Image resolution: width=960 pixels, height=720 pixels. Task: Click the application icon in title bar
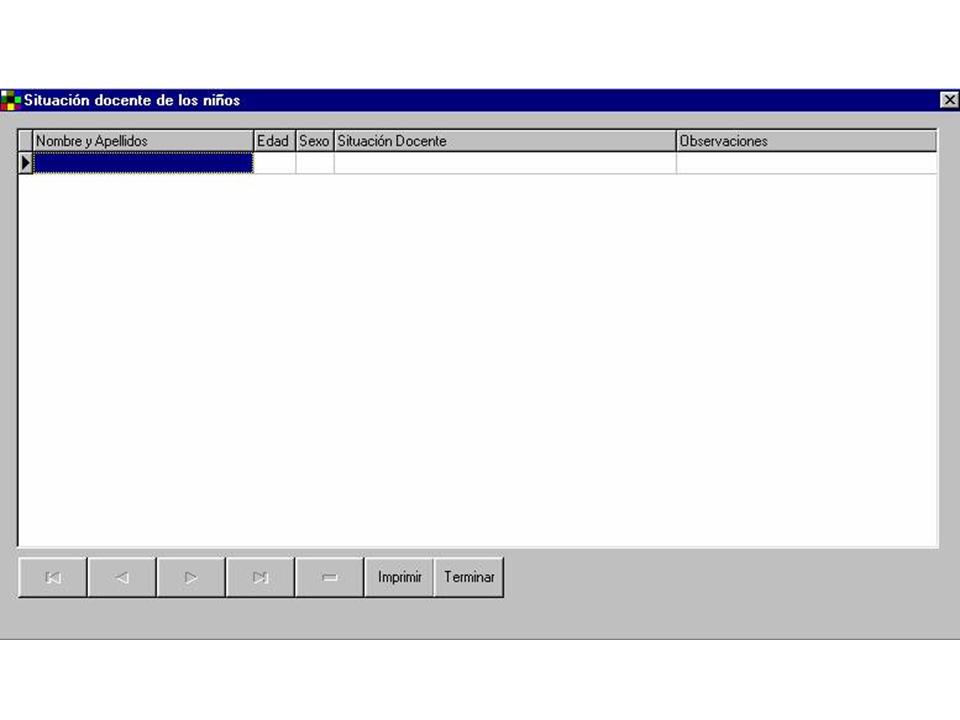(x=10, y=100)
